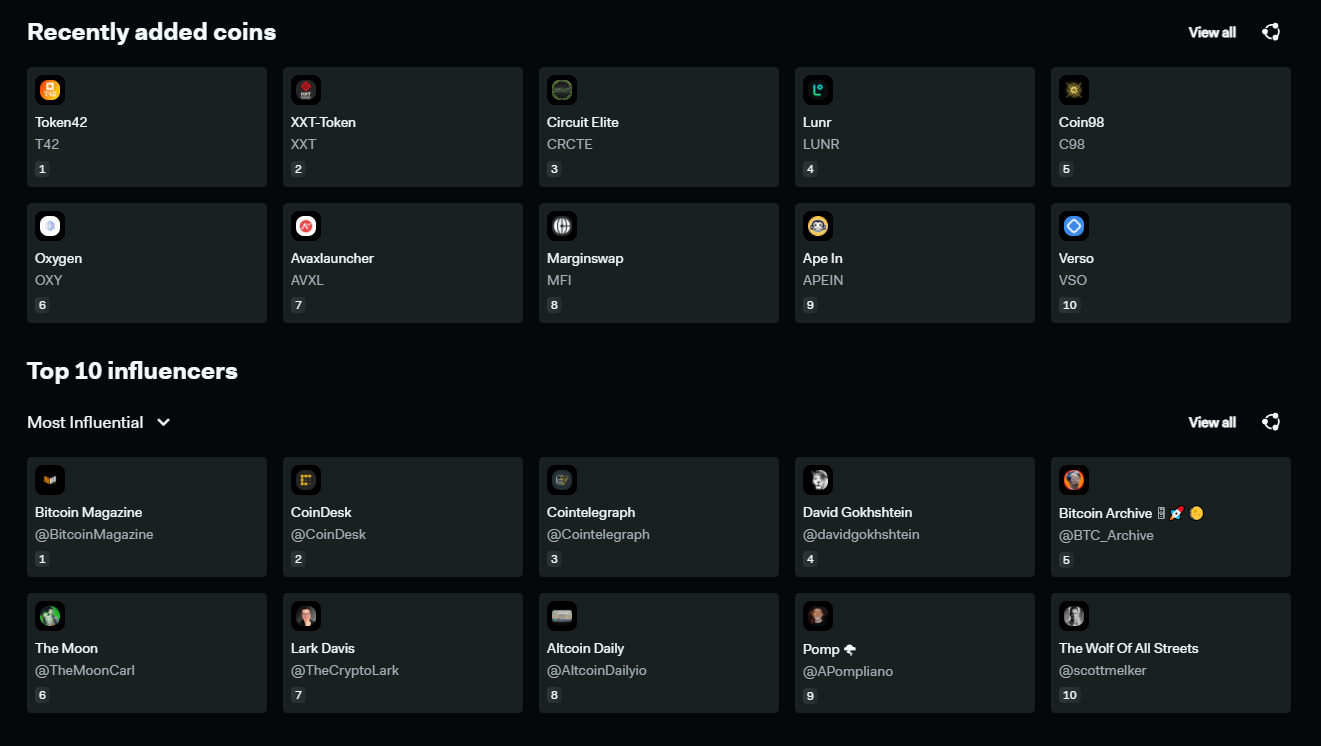Screen dimensions: 1321x746
Task: Open the Token42 coin name
Action: point(61,122)
